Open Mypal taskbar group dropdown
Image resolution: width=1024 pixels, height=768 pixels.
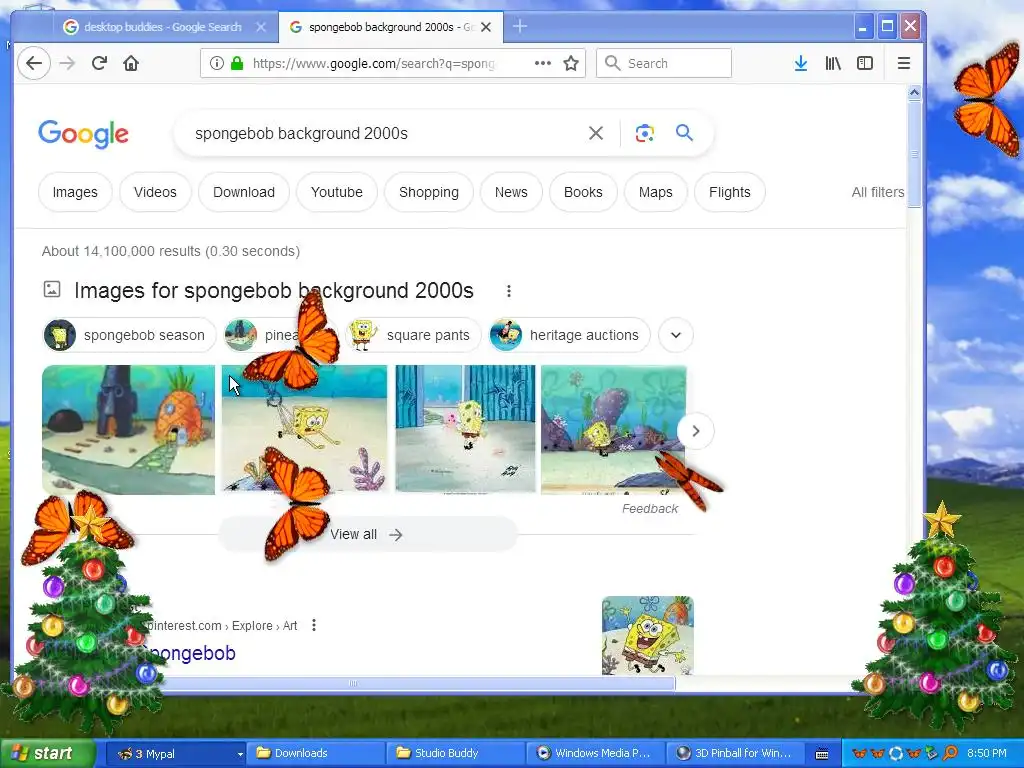click(240, 754)
